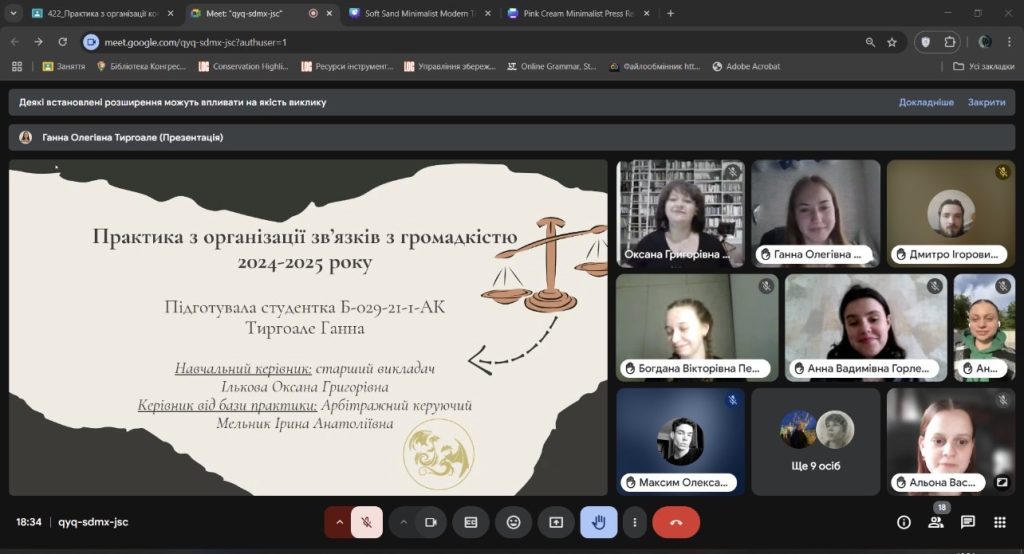This screenshot has height=554, width=1024.
Task: Show the people list with 18 participants
Action: point(936,522)
